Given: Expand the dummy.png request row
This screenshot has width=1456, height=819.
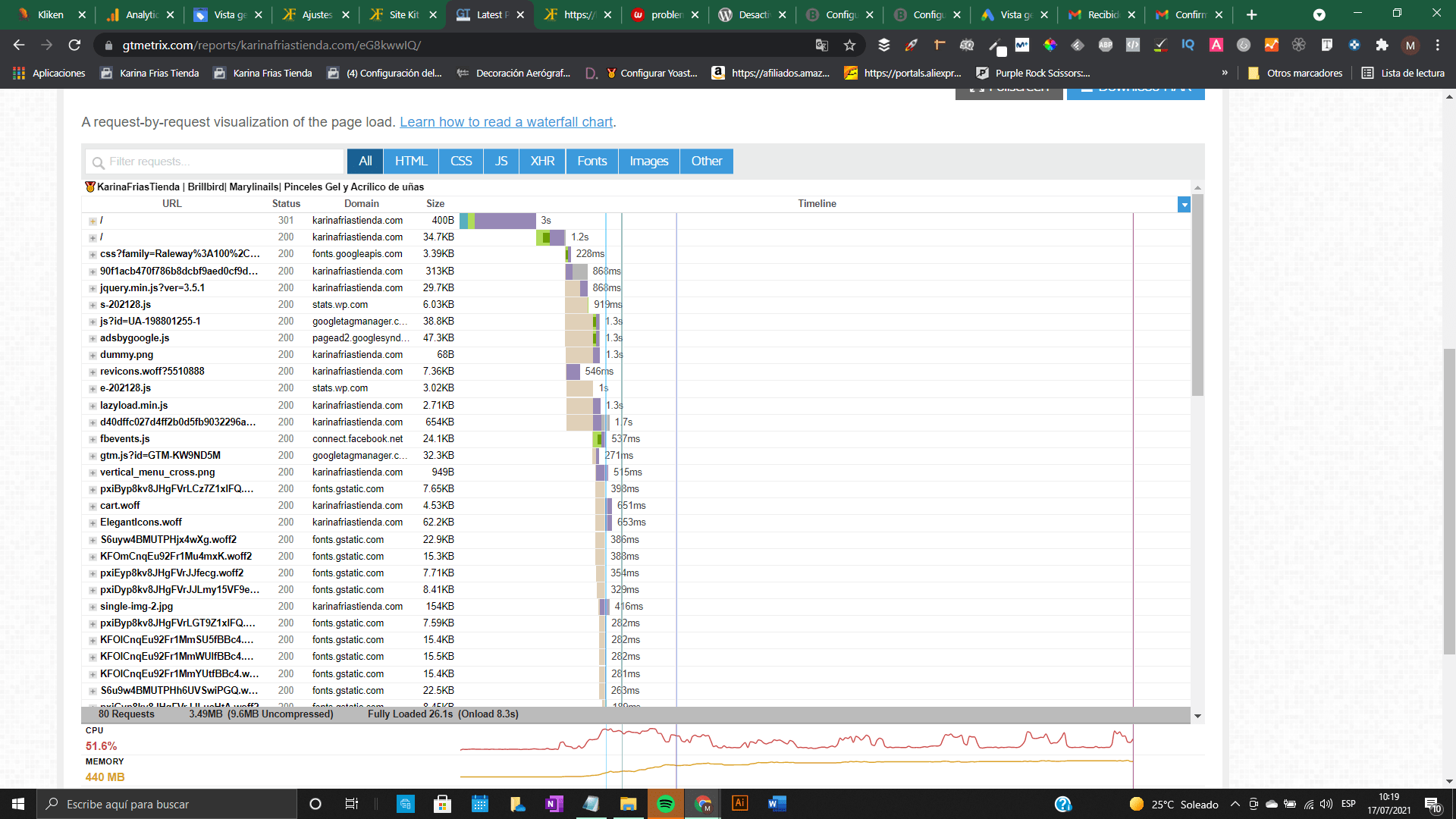Looking at the screenshot, I should click(93, 355).
